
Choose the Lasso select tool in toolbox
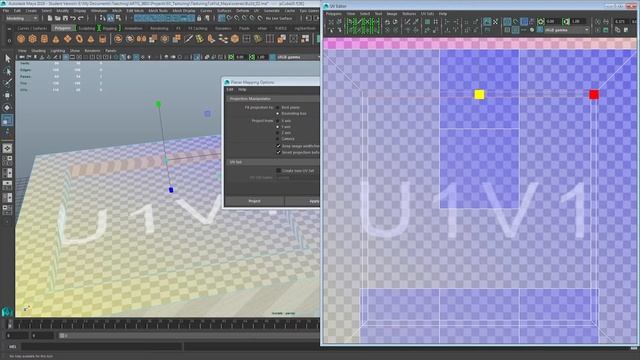7,71
